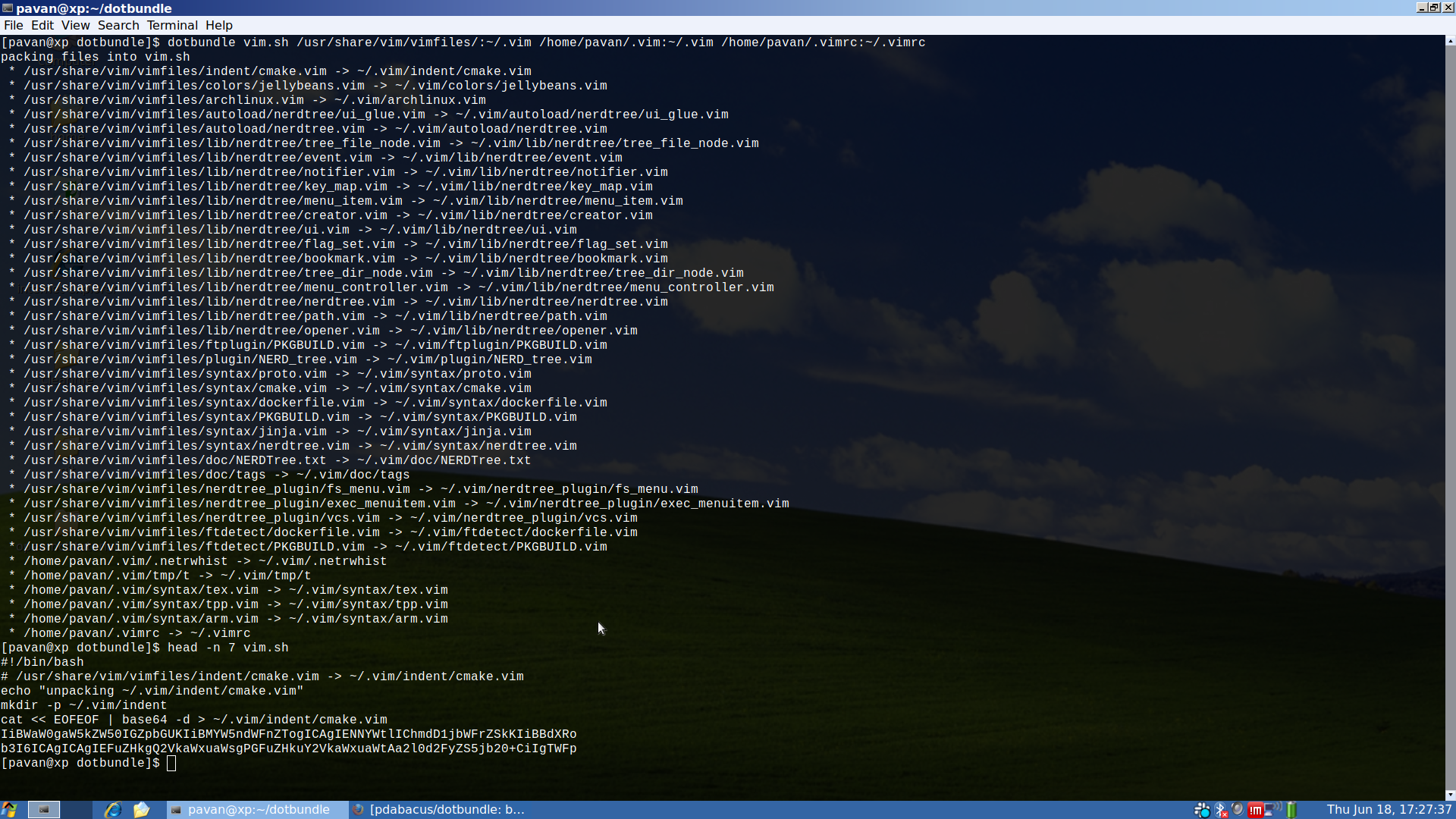
Task: Click the red !m tray icon
Action: coord(1255,810)
